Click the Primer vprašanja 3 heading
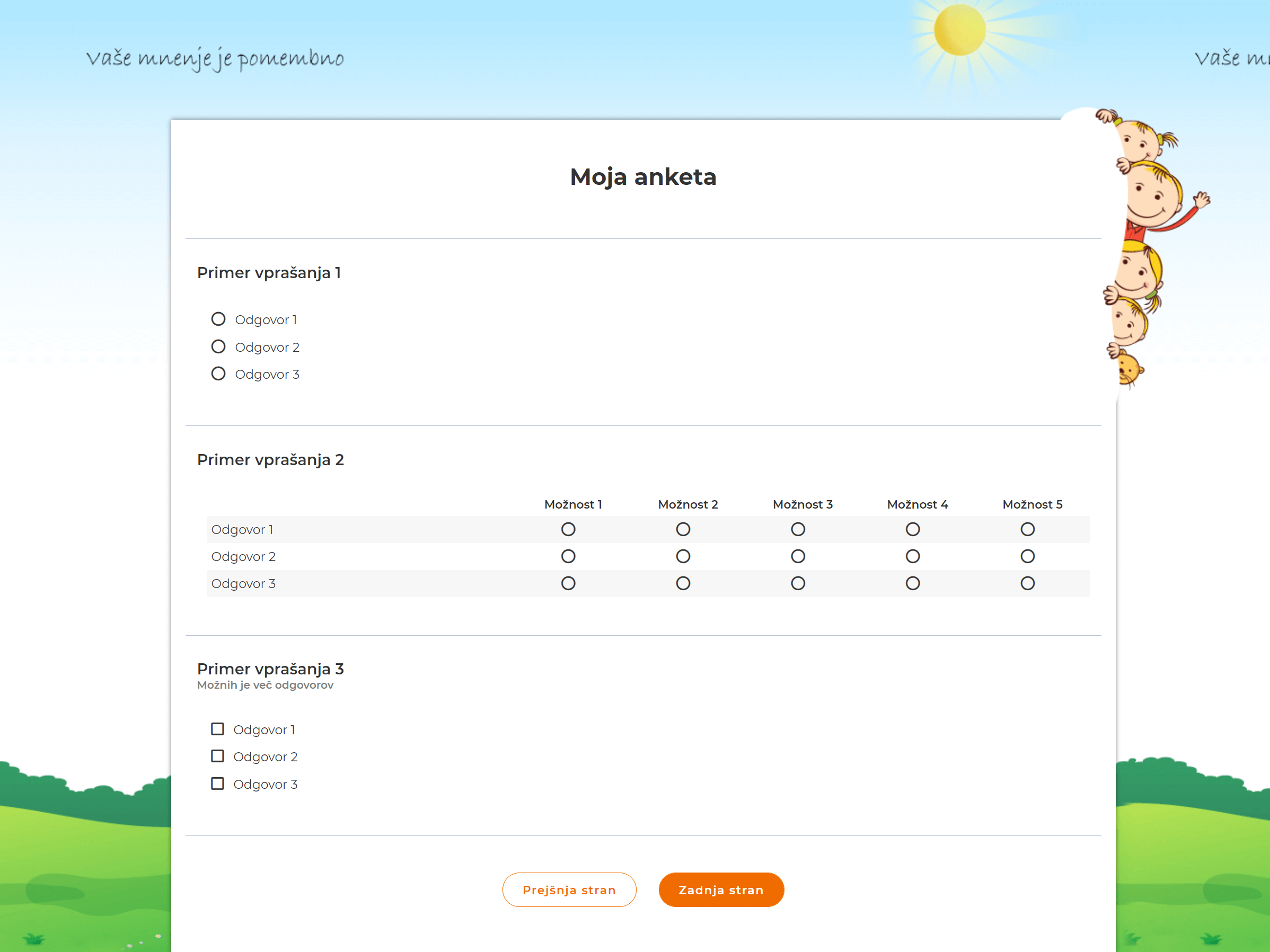The width and height of the screenshot is (1270, 952). [x=270, y=669]
